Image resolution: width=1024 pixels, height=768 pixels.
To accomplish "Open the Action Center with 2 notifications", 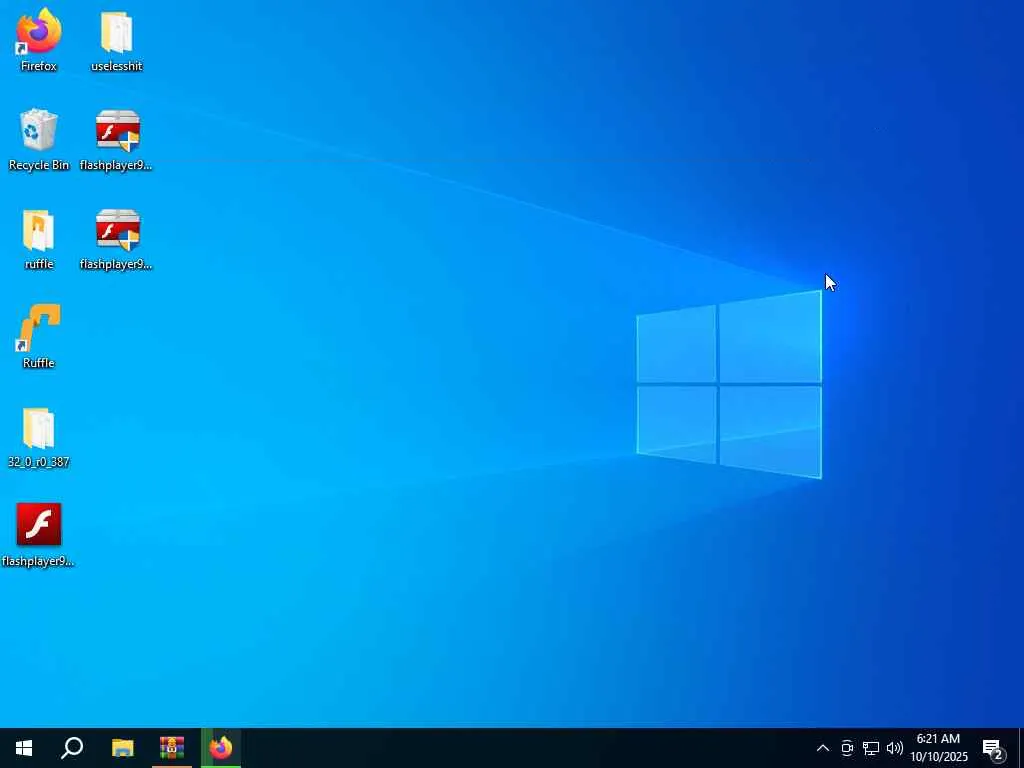I will click(993, 748).
